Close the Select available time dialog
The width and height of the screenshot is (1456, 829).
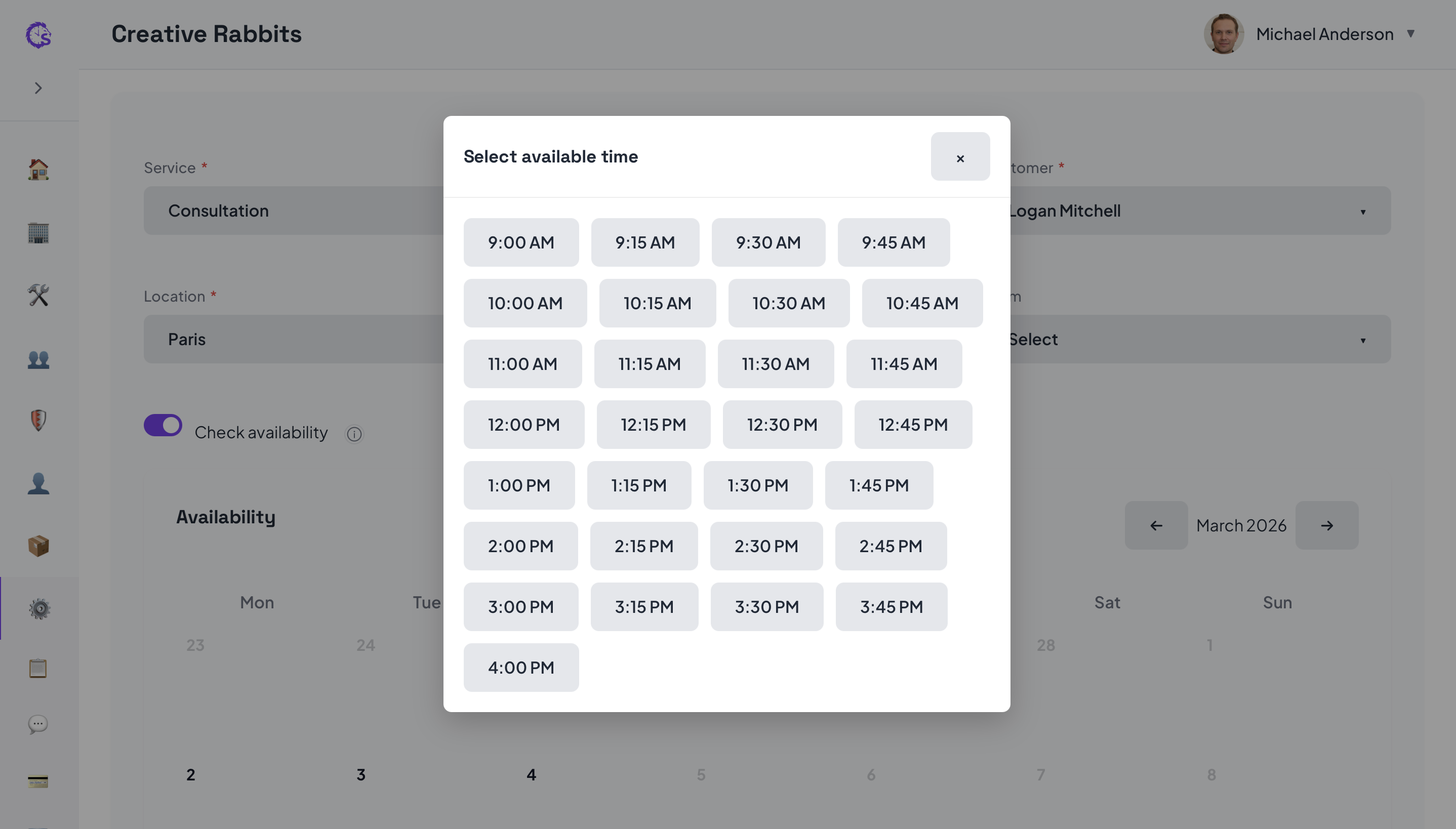pyautogui.click(x=960, y=157)
